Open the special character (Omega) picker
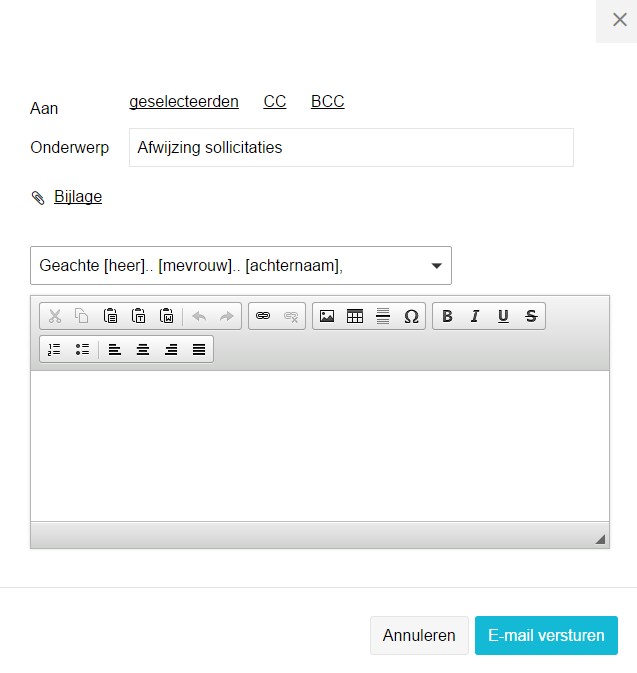The width and height of the screenshot is (637, 673). [x=411, y=316]
